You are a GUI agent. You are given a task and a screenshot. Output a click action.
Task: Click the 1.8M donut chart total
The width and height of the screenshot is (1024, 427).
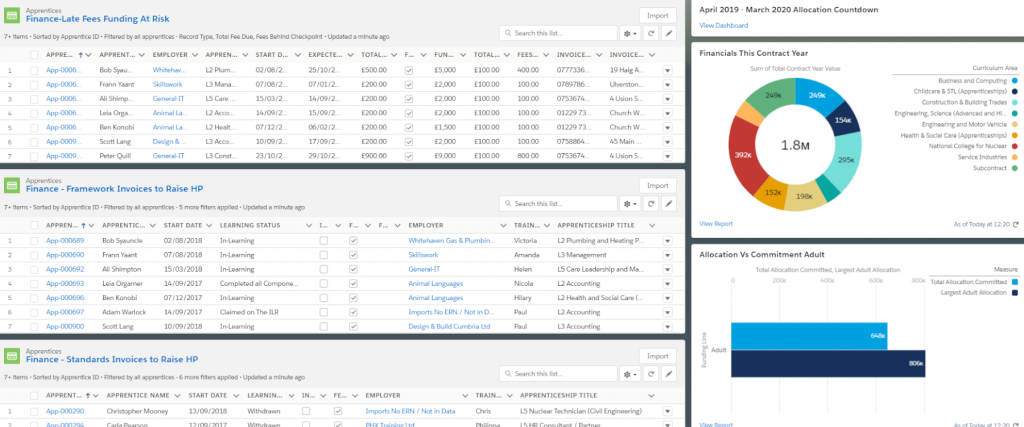[795, 145]
